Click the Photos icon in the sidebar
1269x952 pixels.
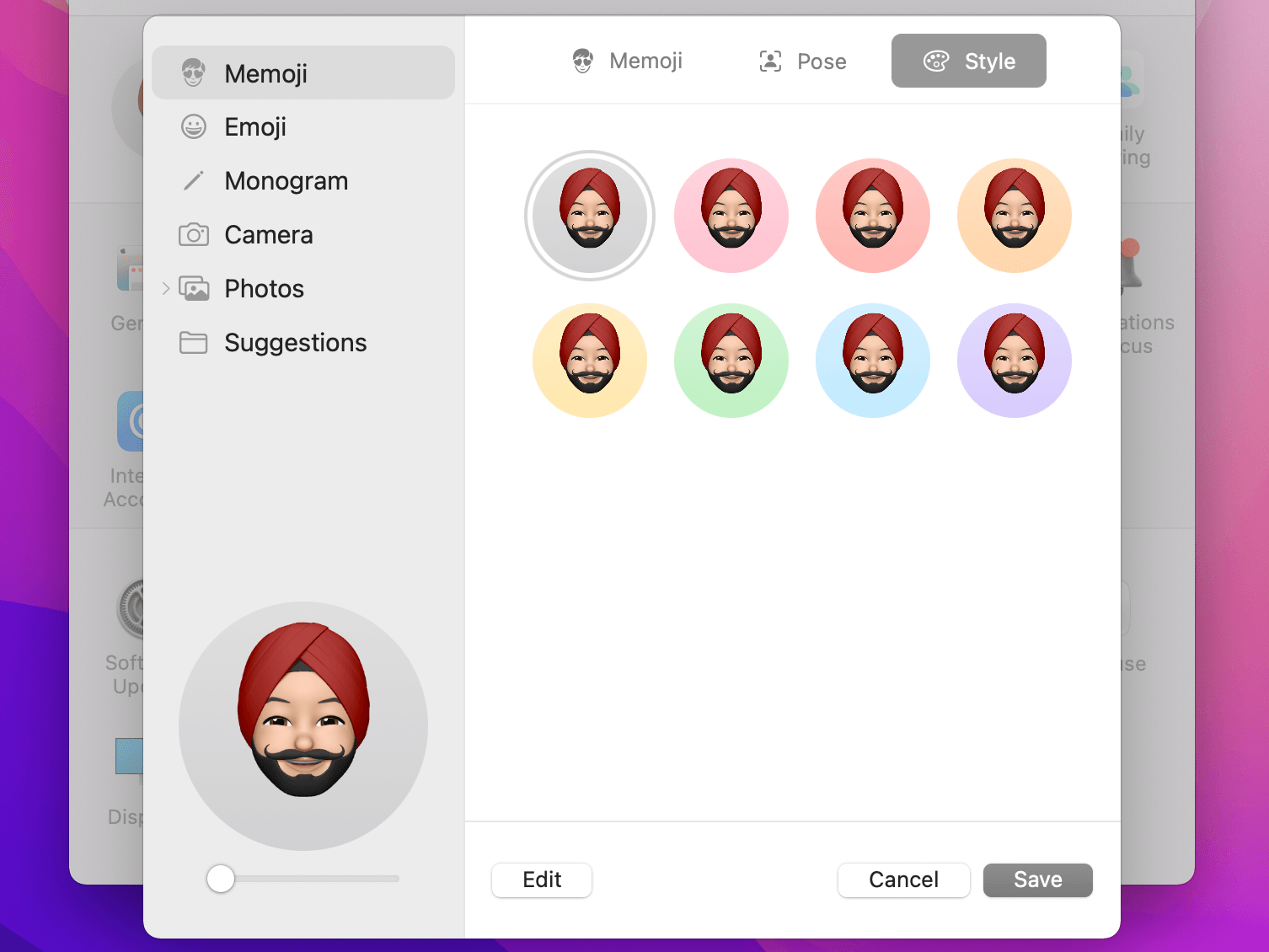(x=195, y=288)
